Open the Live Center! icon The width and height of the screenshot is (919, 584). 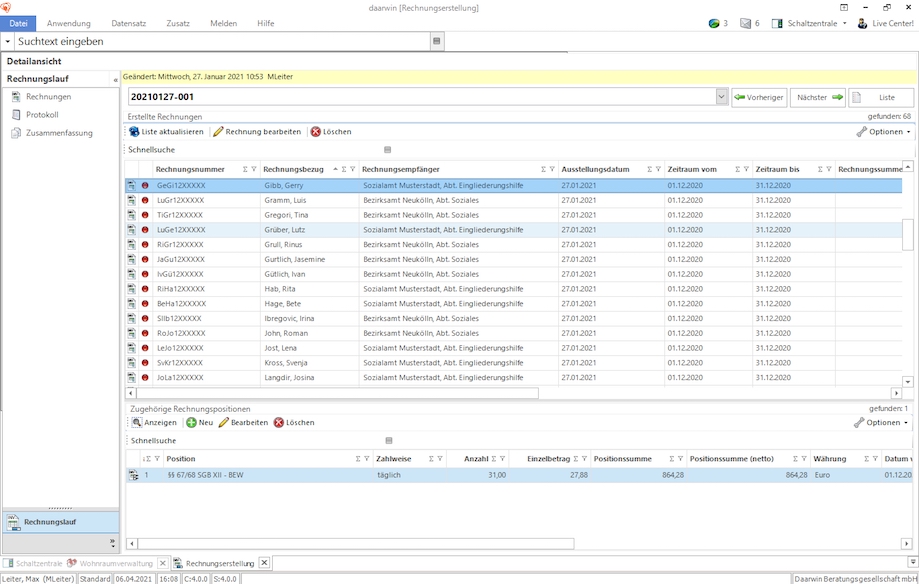tap(863, 23)
